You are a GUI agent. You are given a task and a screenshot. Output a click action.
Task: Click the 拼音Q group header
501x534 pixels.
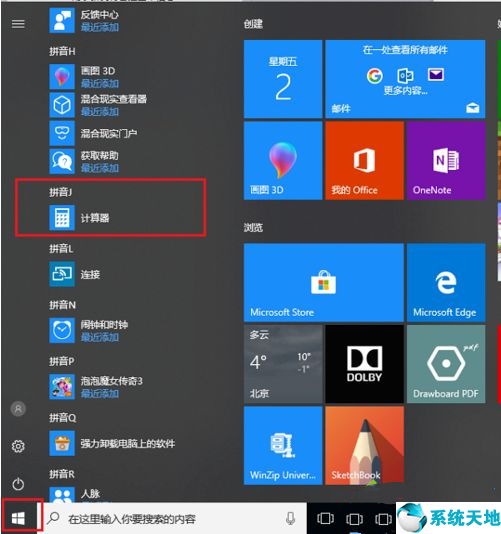point(62,418)
